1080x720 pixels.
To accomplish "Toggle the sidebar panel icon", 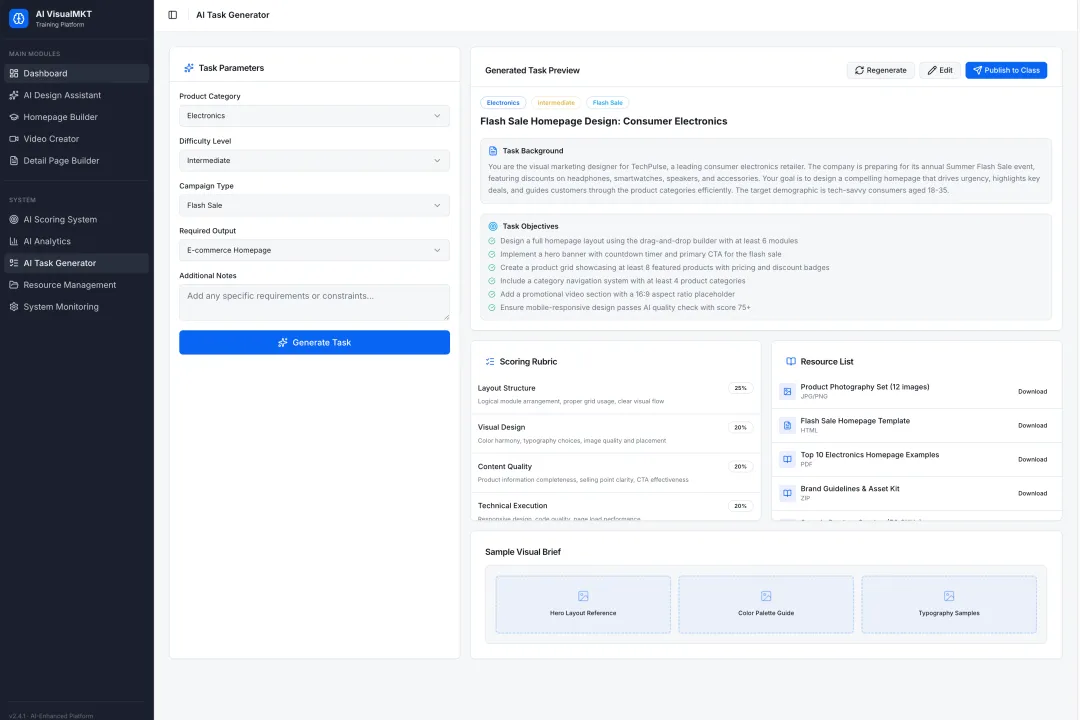I will [173, 14].
